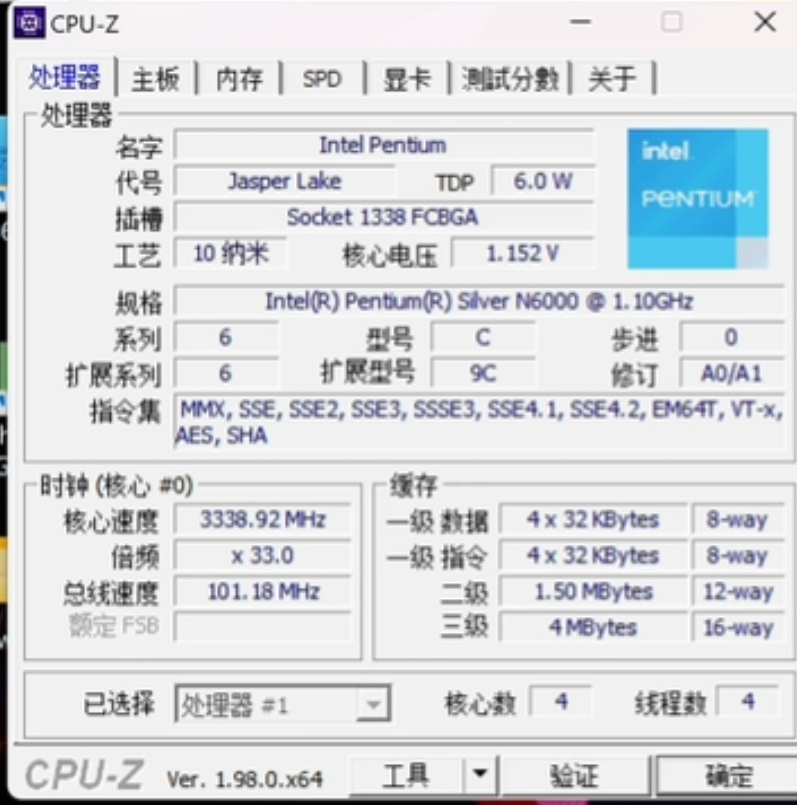797x805 pixels.
Task: Switch to the SPD tab
Action: (322, 79)
